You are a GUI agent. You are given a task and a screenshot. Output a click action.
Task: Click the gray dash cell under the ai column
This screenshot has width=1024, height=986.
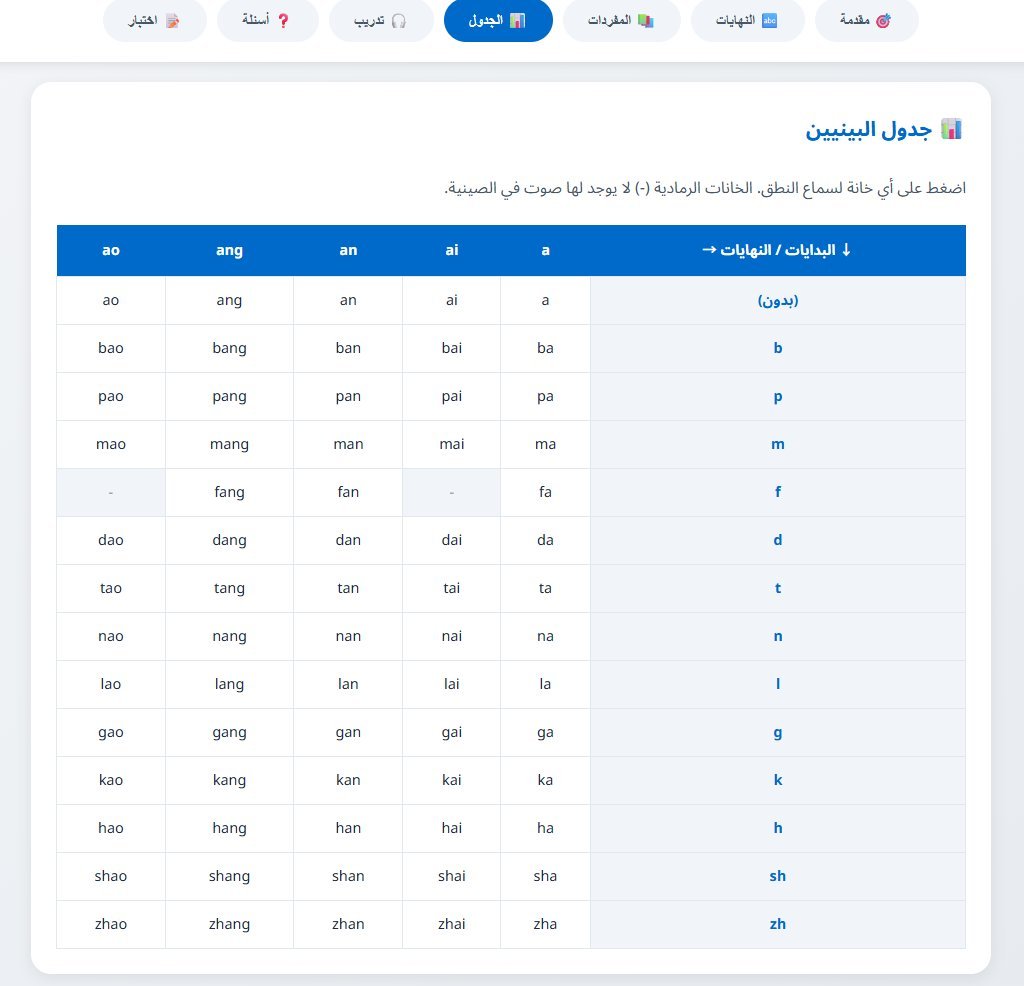451,492
